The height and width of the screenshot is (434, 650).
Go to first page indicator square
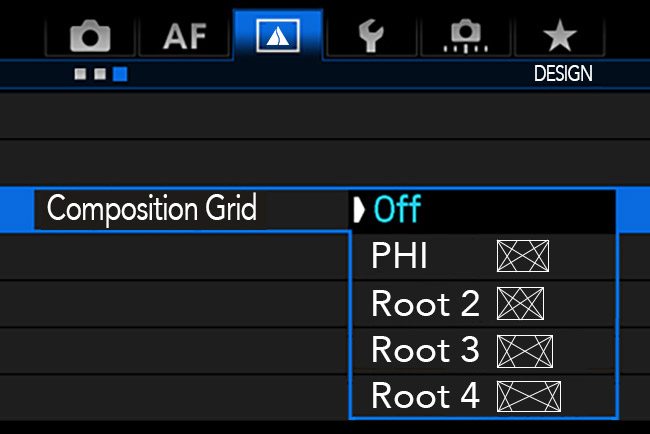[x=80, y=74]
